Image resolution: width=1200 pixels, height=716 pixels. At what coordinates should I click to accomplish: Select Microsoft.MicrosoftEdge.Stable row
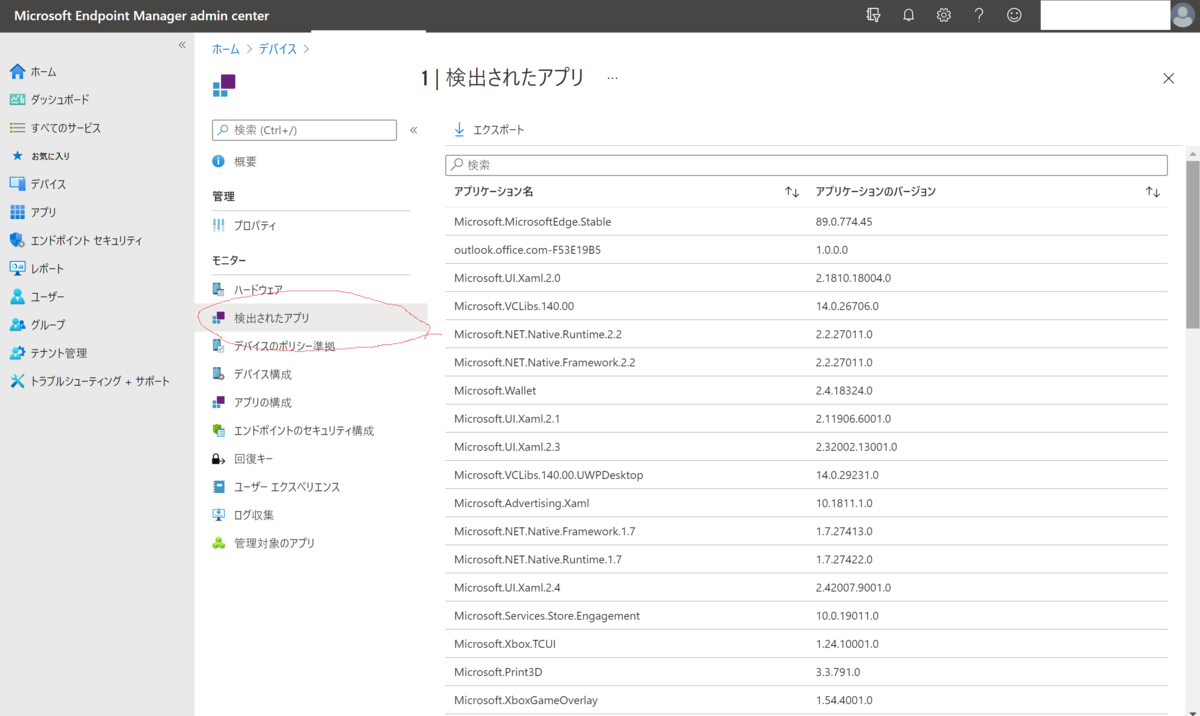[x=806, y=222]
